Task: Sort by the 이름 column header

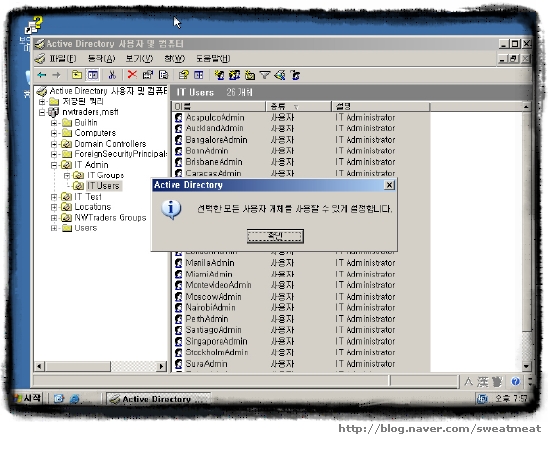Action: pyautogui.click(x=218, y=106)
